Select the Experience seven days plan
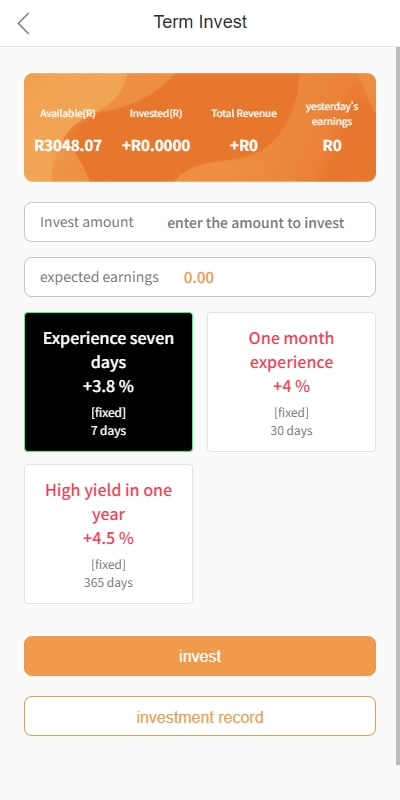 109,382
